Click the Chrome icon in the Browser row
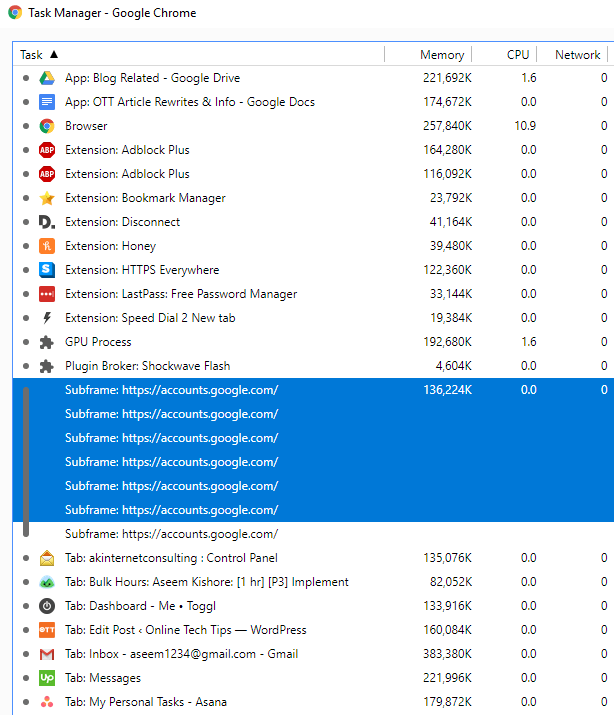This screenshot has height=715, width=614. click(46, 126)
